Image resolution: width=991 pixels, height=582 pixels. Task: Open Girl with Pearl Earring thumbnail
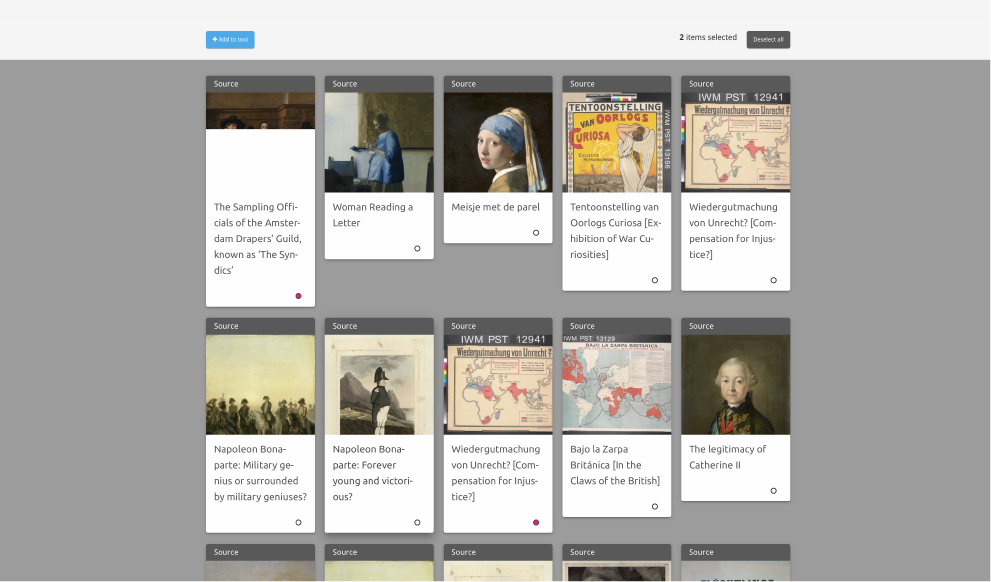coord(498,142)
